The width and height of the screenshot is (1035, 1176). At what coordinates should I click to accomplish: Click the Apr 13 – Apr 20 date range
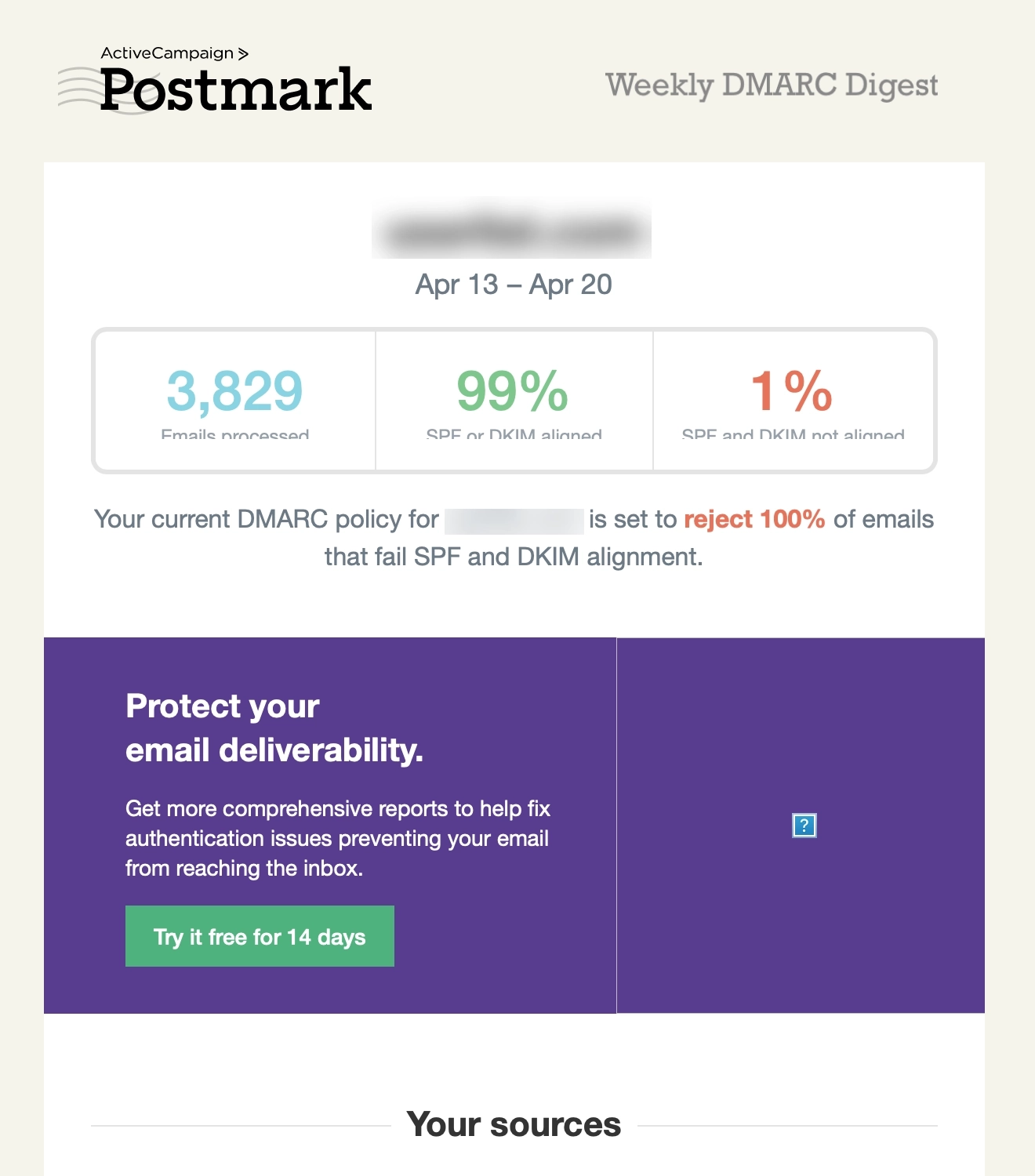(x=515, y=284)
